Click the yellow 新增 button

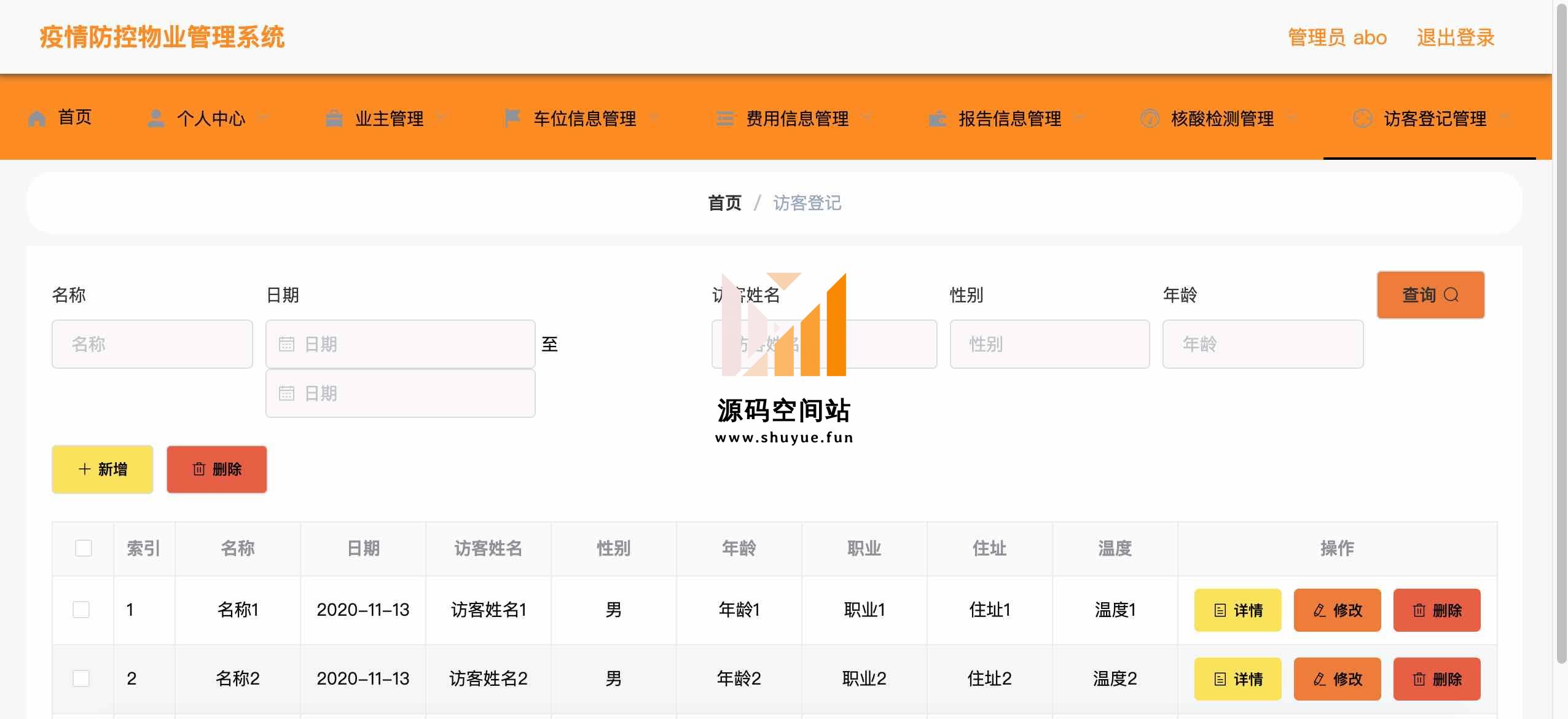[103, 470]
